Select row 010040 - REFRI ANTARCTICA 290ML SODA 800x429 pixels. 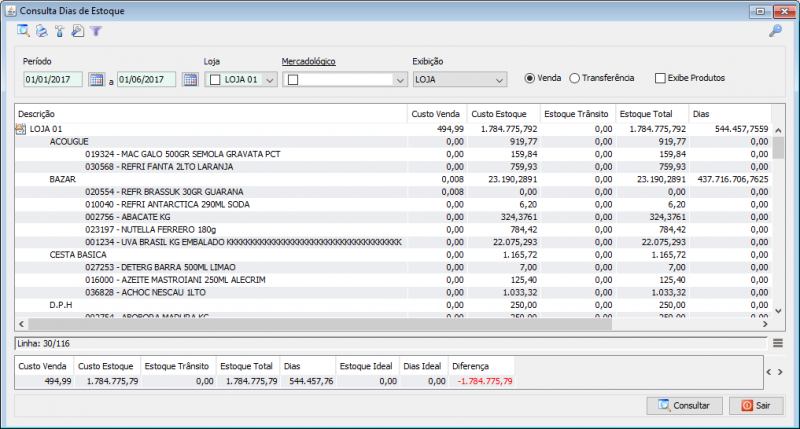pyautogui.click(x=393, y=205)
